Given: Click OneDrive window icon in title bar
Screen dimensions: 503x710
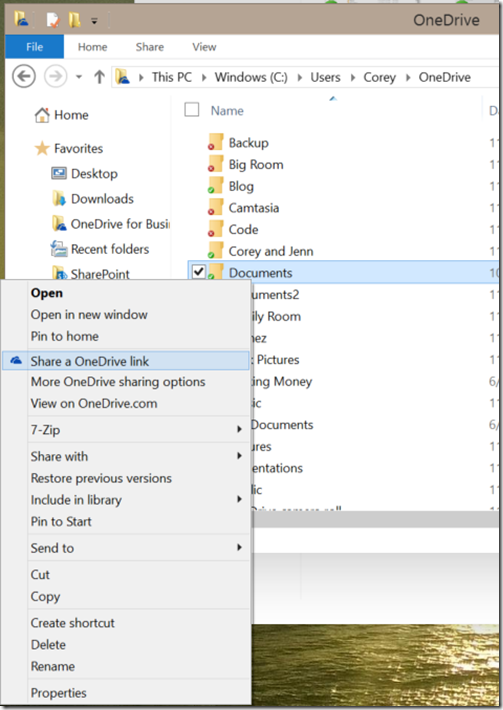Looking at the screenshot, I should 21,19.
